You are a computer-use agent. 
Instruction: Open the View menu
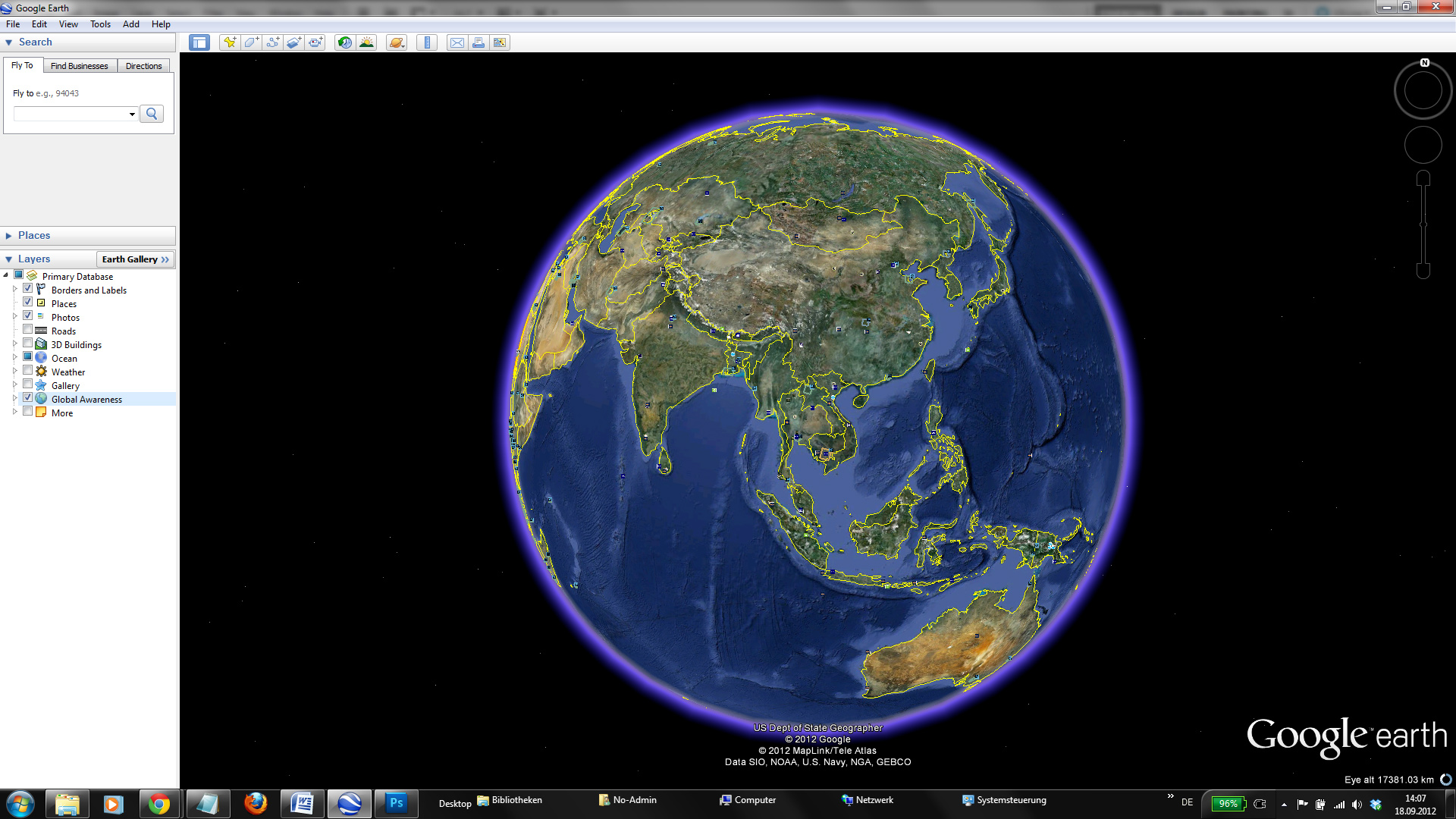pyautogui.click(x=68, y=23)
